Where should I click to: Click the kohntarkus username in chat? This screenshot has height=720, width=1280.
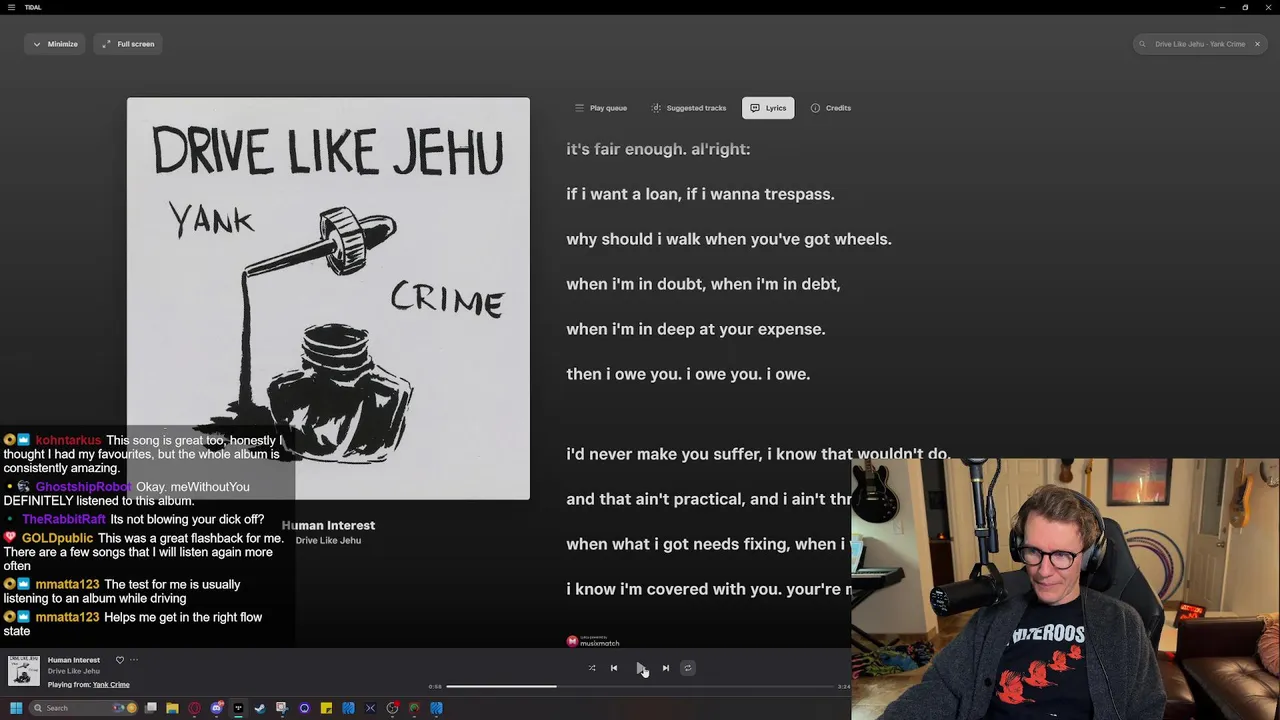(68, 440)
